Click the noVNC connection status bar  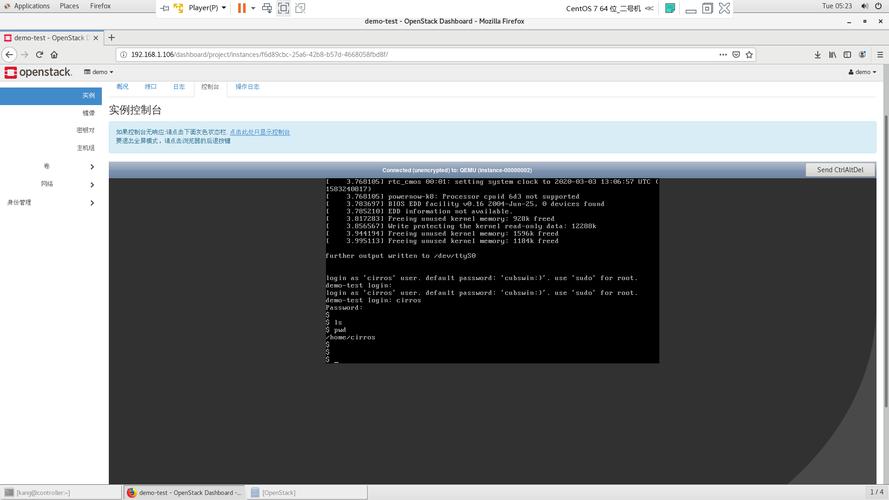[x=457, y=170]
